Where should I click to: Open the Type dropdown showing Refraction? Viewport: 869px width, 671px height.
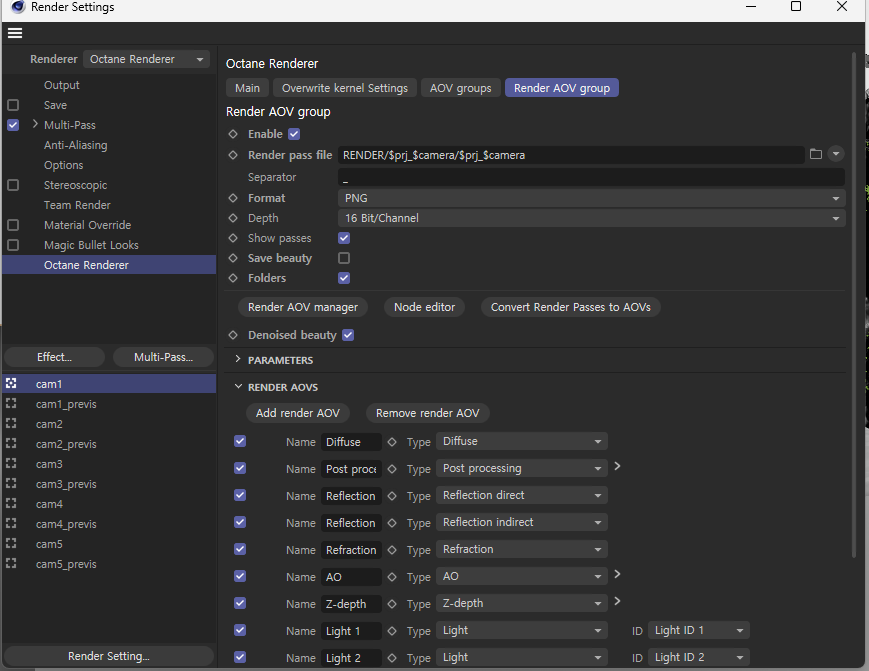pos(522,549)
